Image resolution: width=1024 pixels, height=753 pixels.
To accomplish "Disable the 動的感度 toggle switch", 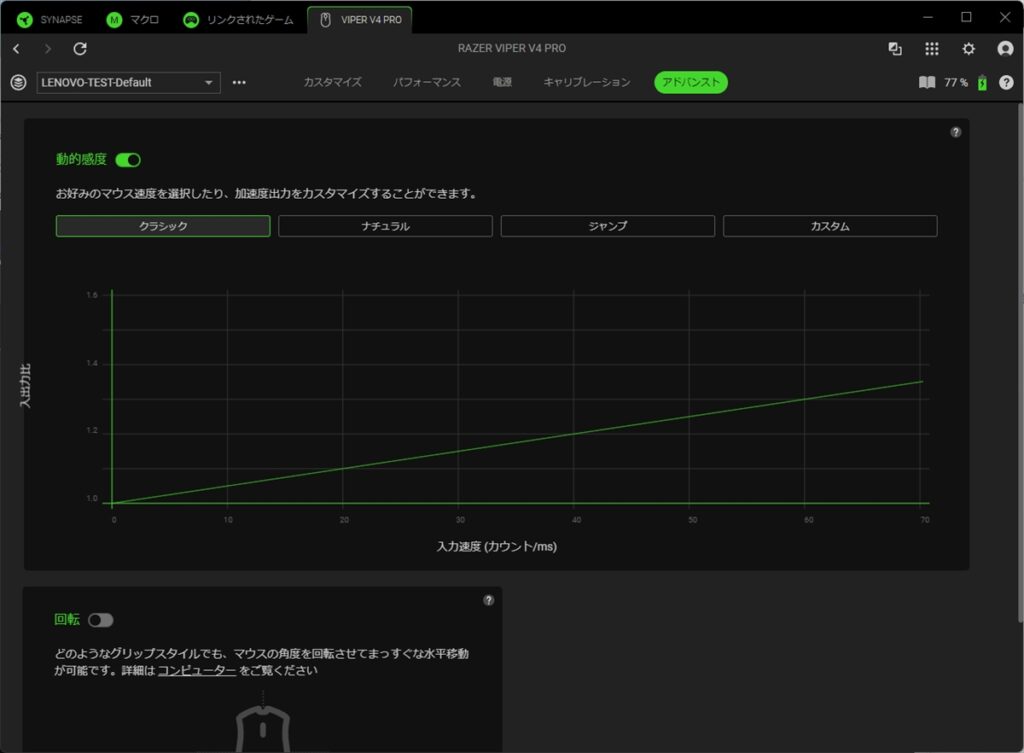I will (128, 160).
